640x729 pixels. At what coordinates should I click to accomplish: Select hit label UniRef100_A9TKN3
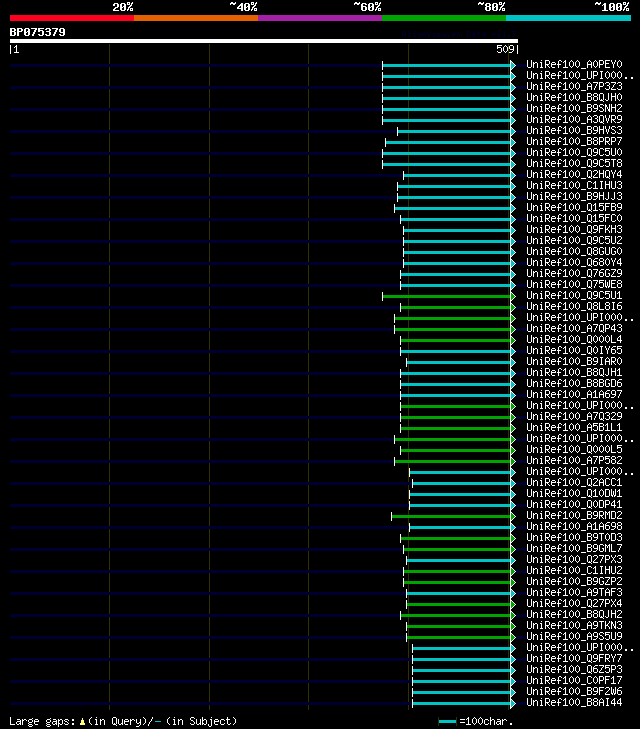tap(574, 625)
